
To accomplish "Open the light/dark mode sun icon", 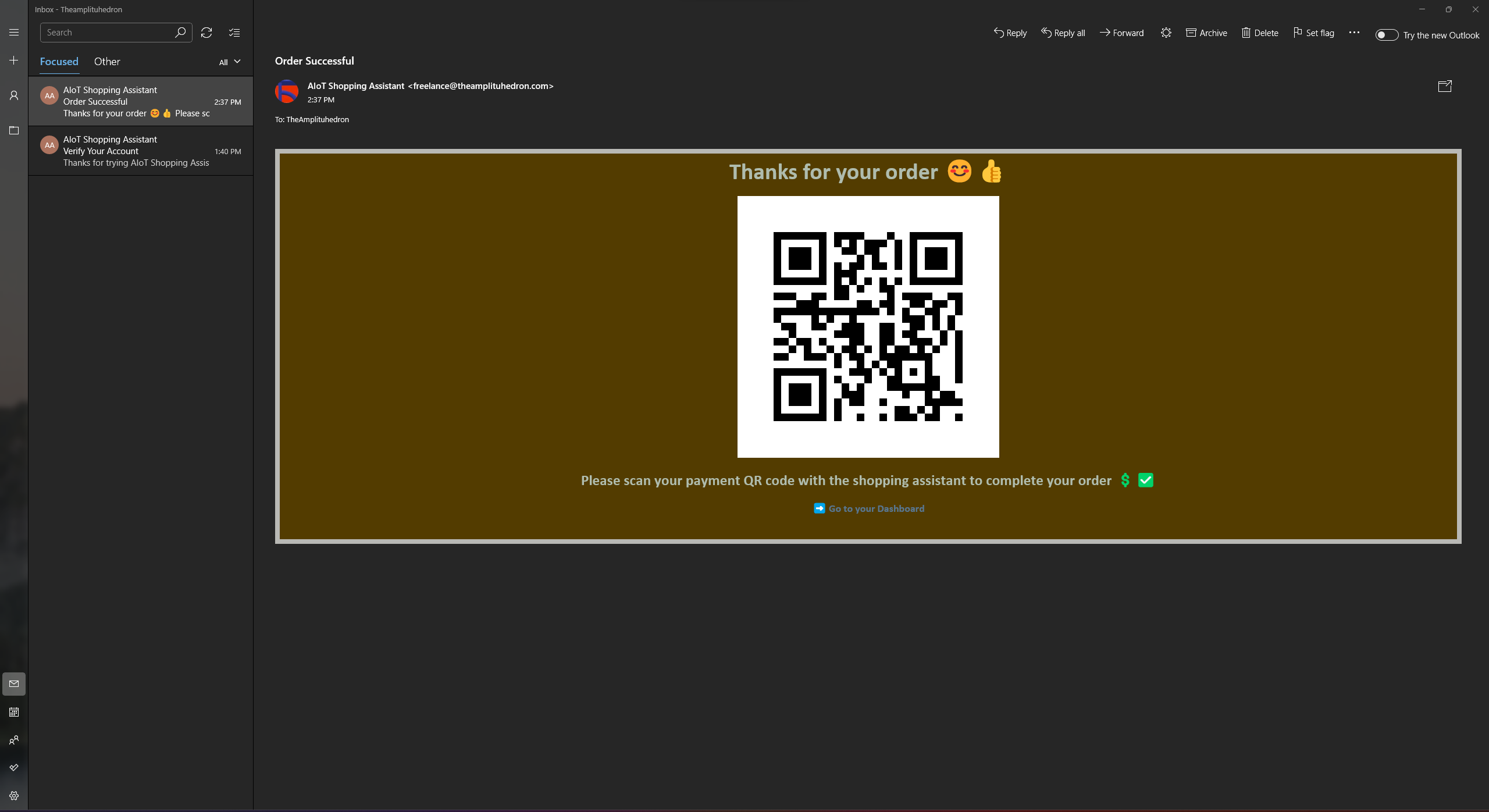I will tap(1166, 33).
